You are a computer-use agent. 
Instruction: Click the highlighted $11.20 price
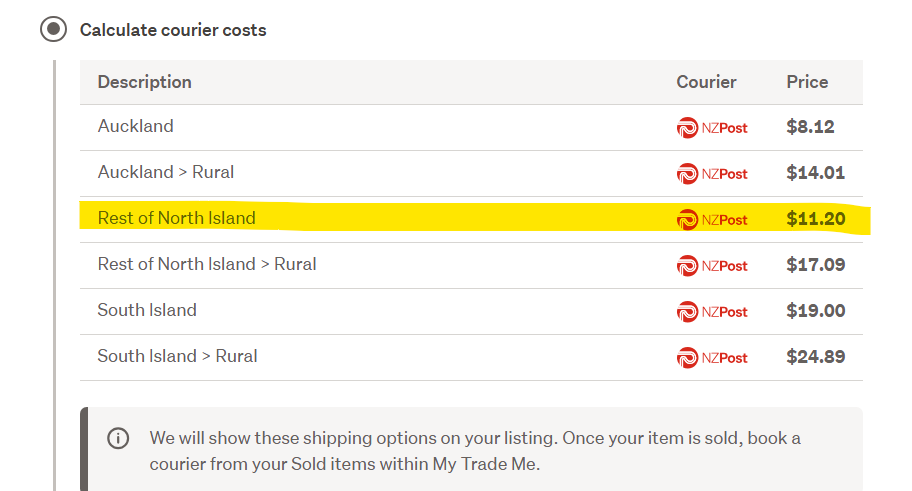click(x=815, y=219)
